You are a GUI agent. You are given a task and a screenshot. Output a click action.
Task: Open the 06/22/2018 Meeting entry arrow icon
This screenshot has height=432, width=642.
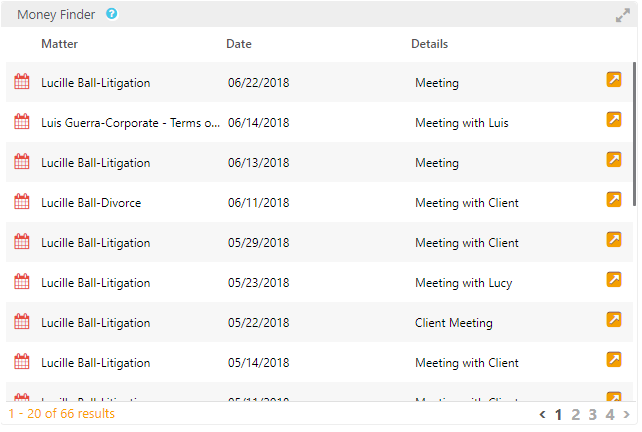[614, 79]
